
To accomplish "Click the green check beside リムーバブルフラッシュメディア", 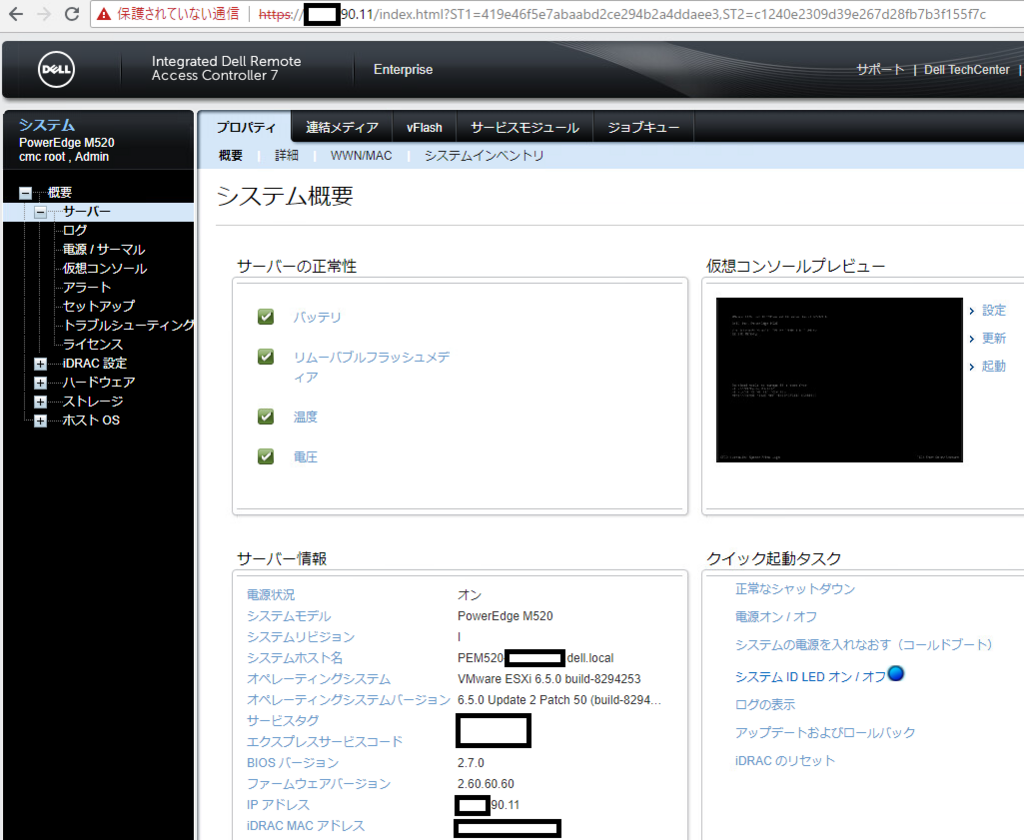I will point(266,357).
